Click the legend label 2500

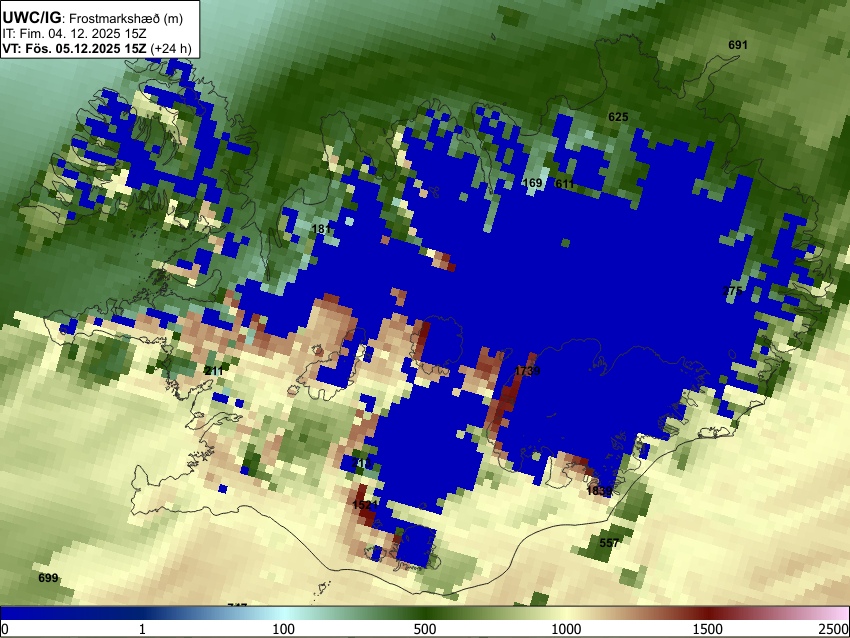click(834, 629)
